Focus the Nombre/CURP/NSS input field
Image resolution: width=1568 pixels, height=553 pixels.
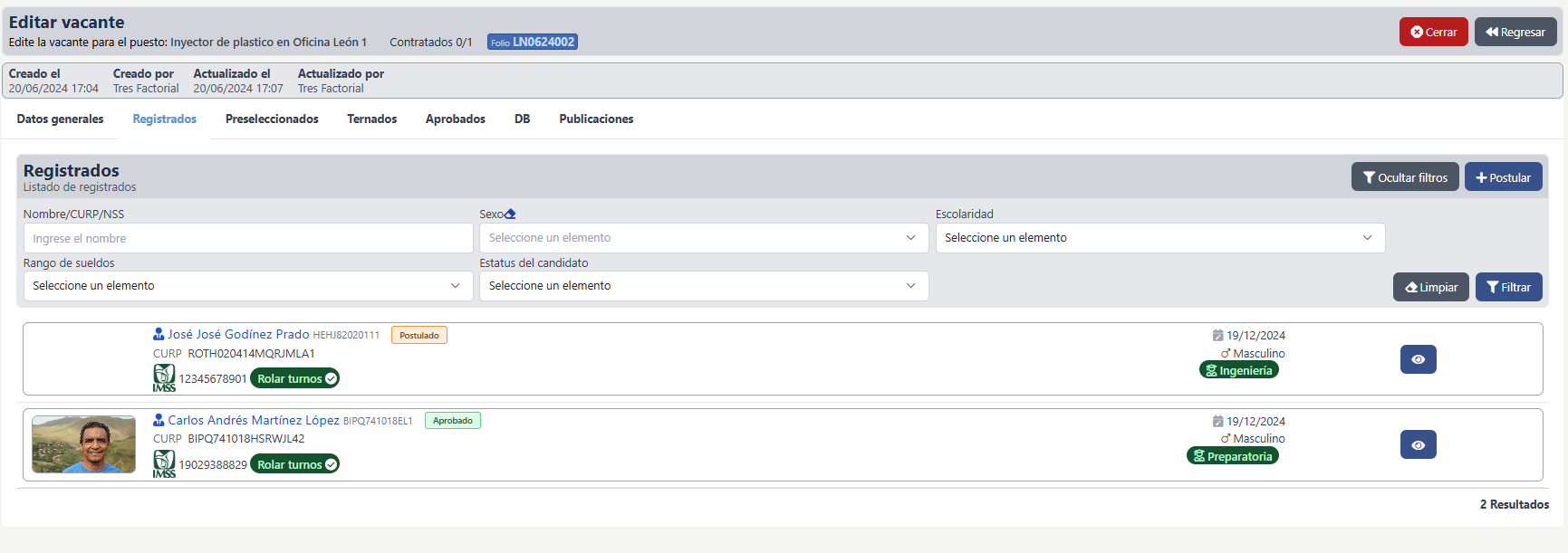point(248,238)
